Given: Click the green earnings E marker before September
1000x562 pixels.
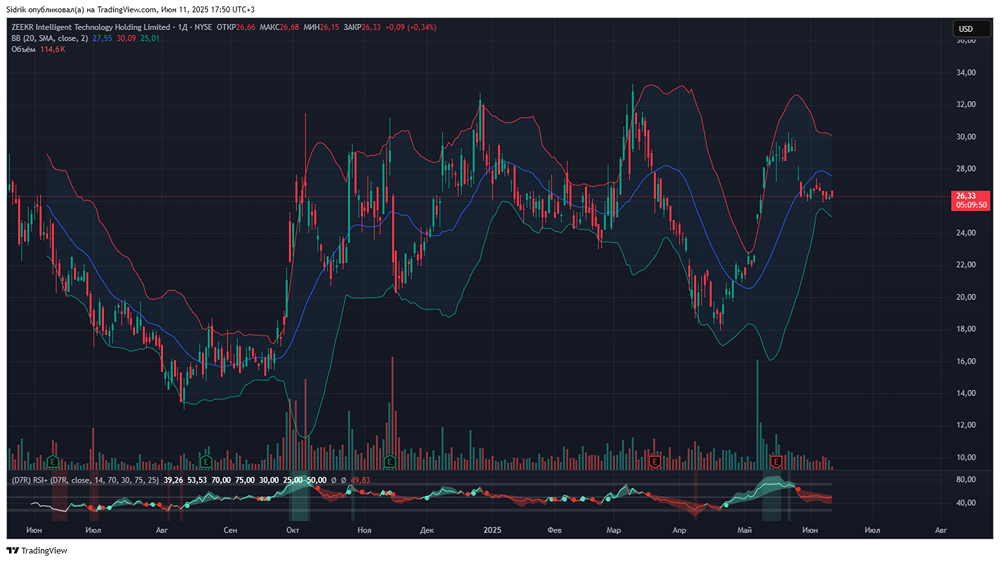Looking at the screenshot, I should (x=206, y=461).
